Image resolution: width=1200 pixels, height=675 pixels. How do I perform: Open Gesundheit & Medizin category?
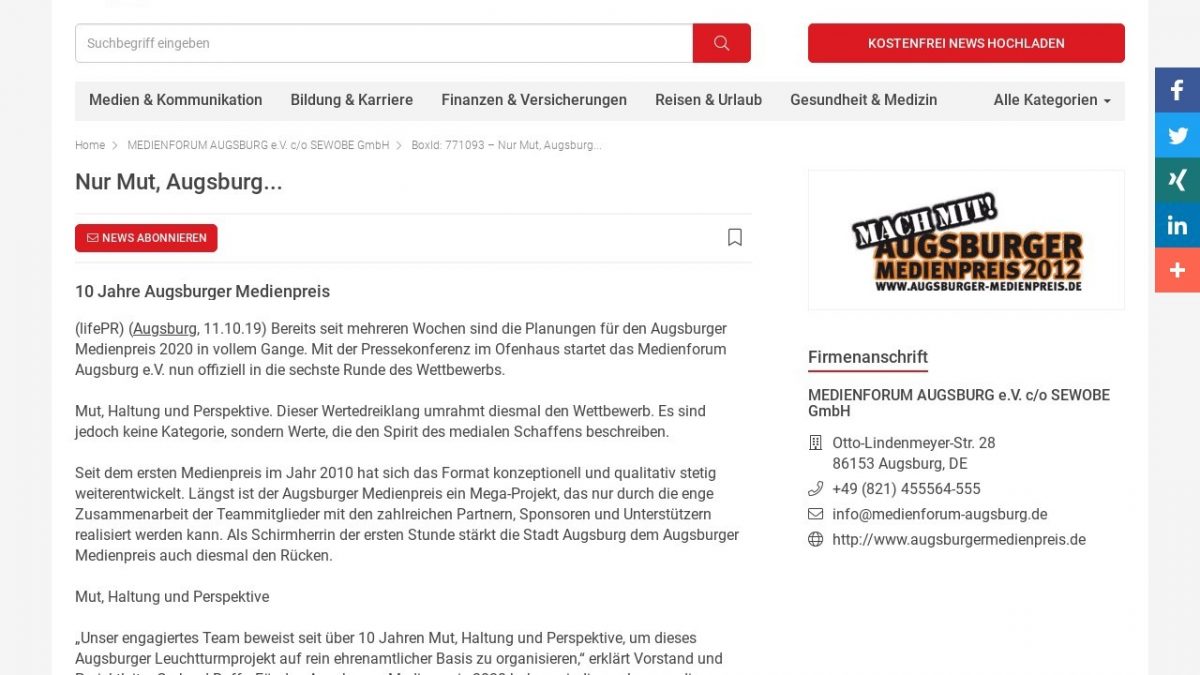coord(864,100)
